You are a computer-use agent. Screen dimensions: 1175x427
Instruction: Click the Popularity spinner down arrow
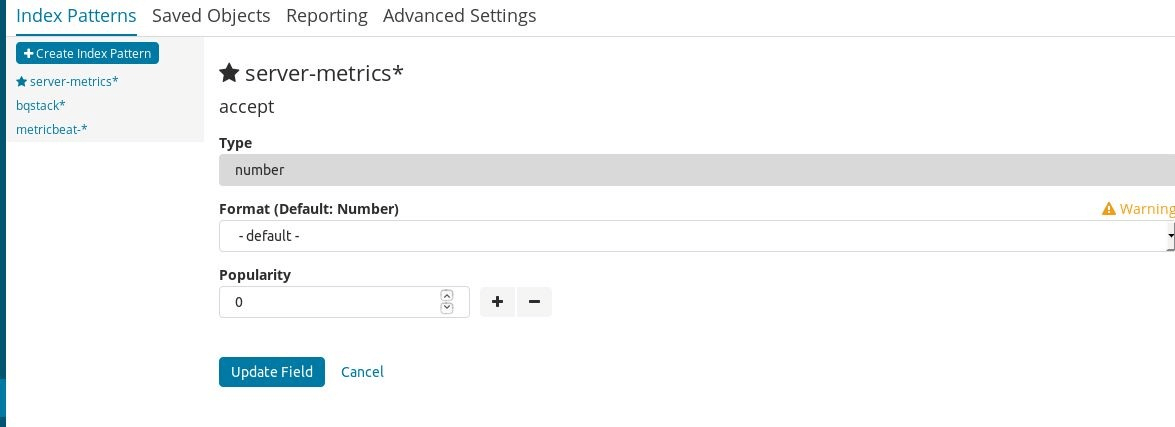(447, 308)
